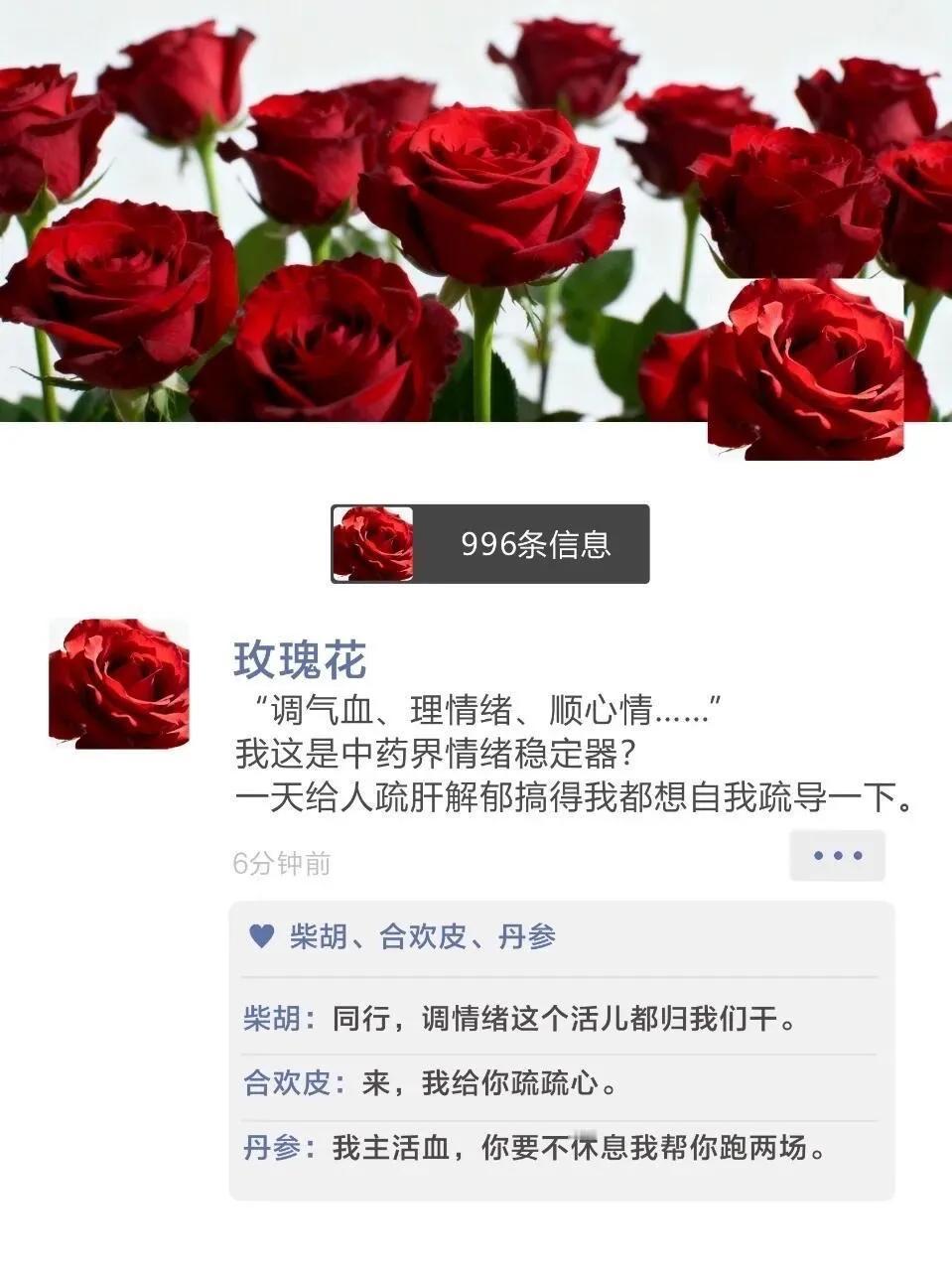Open the 玫瑰花 username link
The image size is (952, 1271).
click(300, 660)
